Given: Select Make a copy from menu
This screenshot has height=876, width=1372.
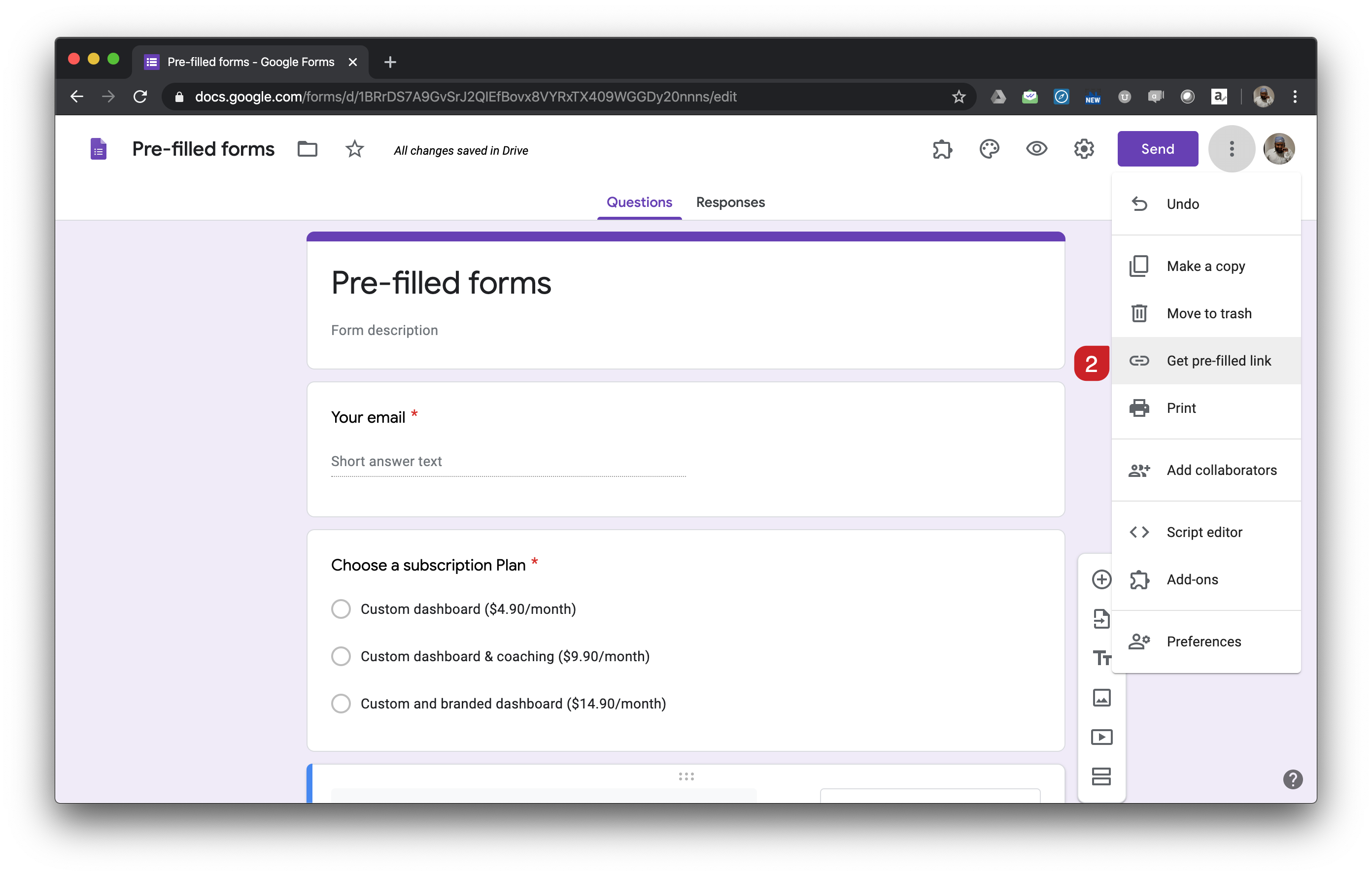Looking at the screenshot, I should pyautogui.click(x=1205, y=266).
